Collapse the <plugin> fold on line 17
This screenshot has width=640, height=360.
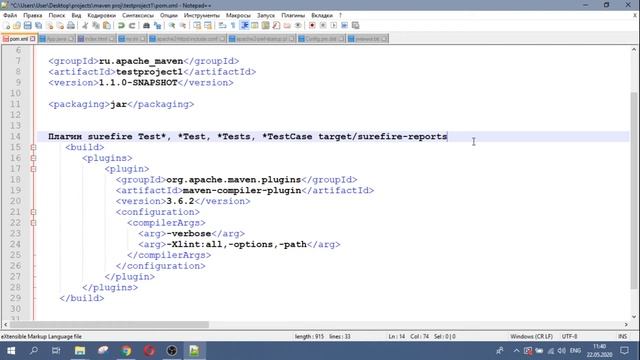point(33,169)
